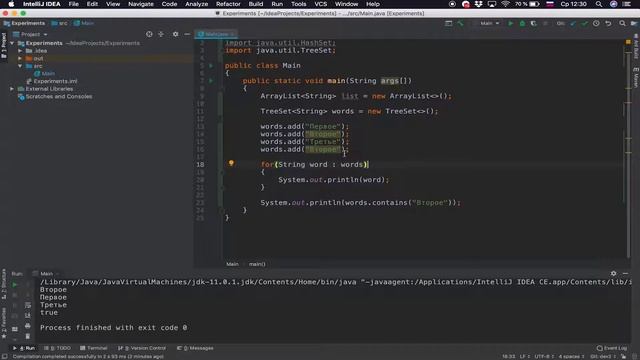Click the main() breadcrumb below the editor
Image resolution: width=640 pixels, height=360 pixels.
[257, 264]
